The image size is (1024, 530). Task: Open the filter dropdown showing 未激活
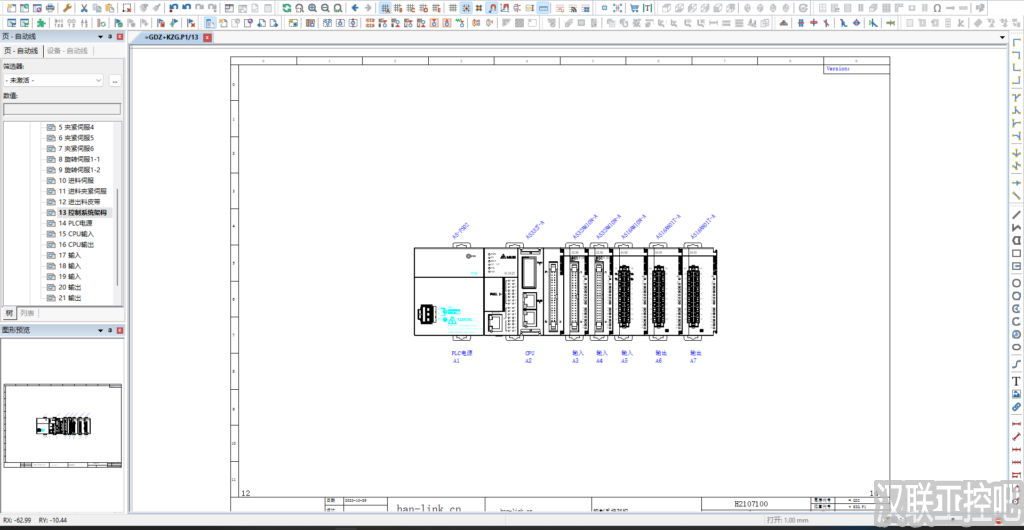click(53, 80)
